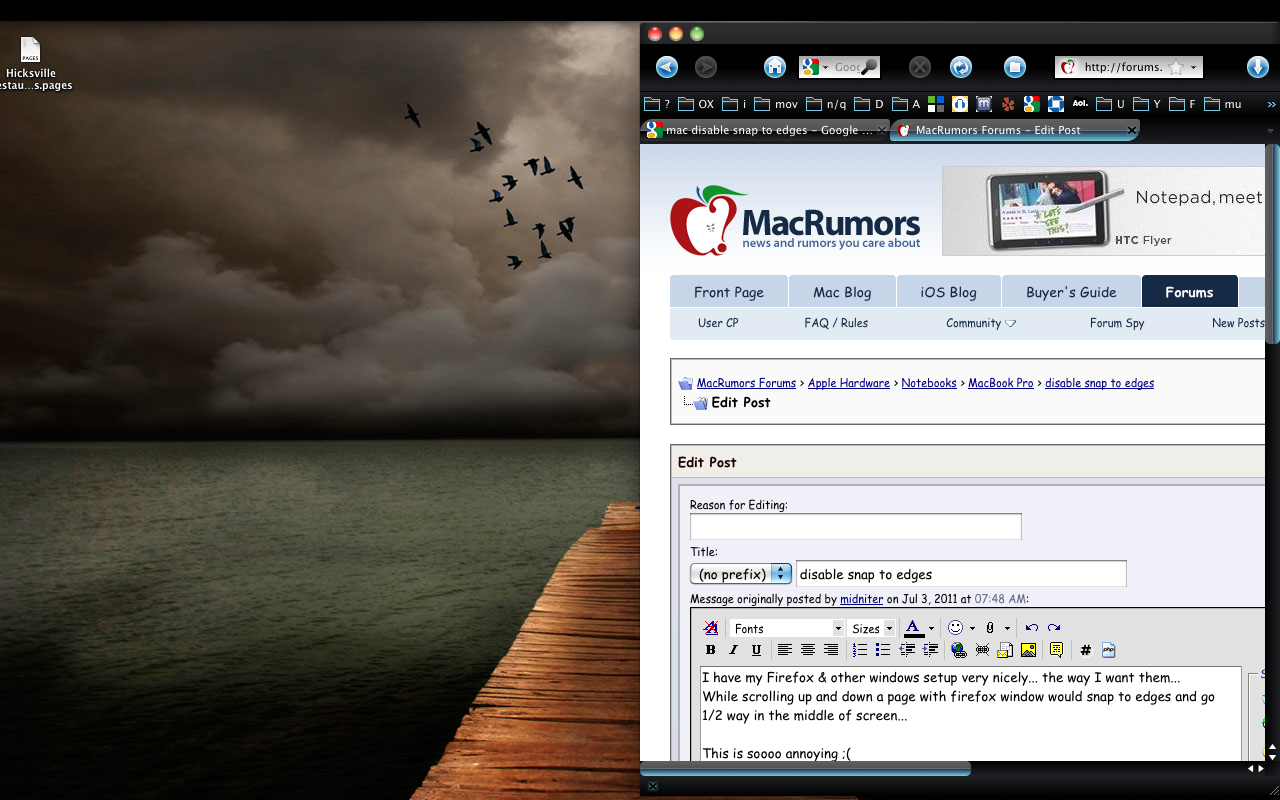Viewport: 1280px width, 800px height.
Task: Open the Mac Blog tab
Action: click(842, 292)
